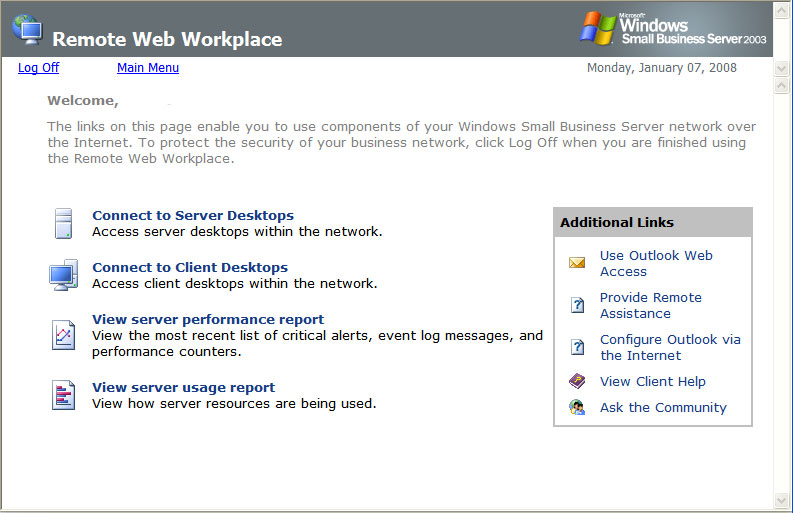Click the performance report chart icon
The image size is (793, 513).
pyautogui.click(x=63, y=335)
